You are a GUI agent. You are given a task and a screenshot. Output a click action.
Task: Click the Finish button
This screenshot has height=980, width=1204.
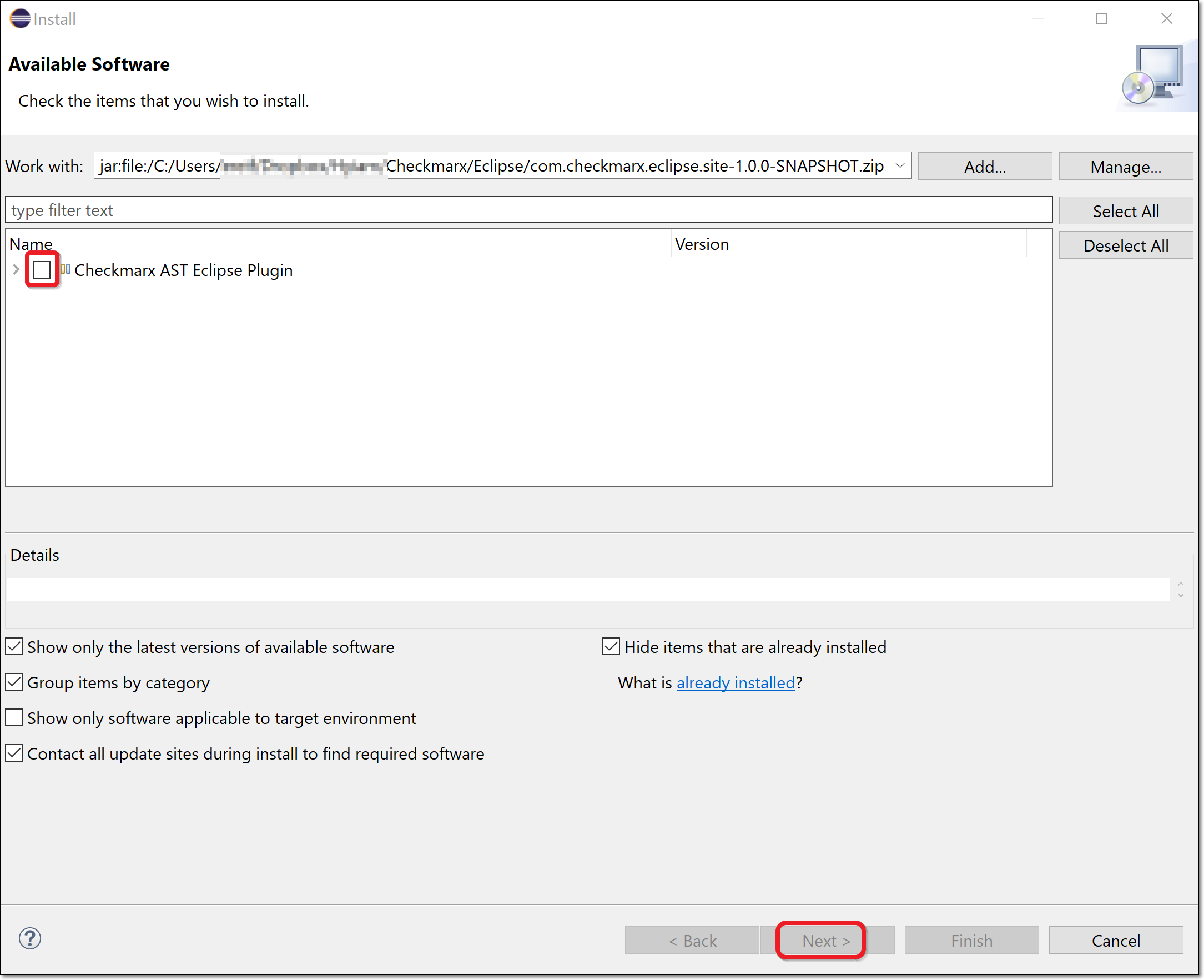coord(971,941)
